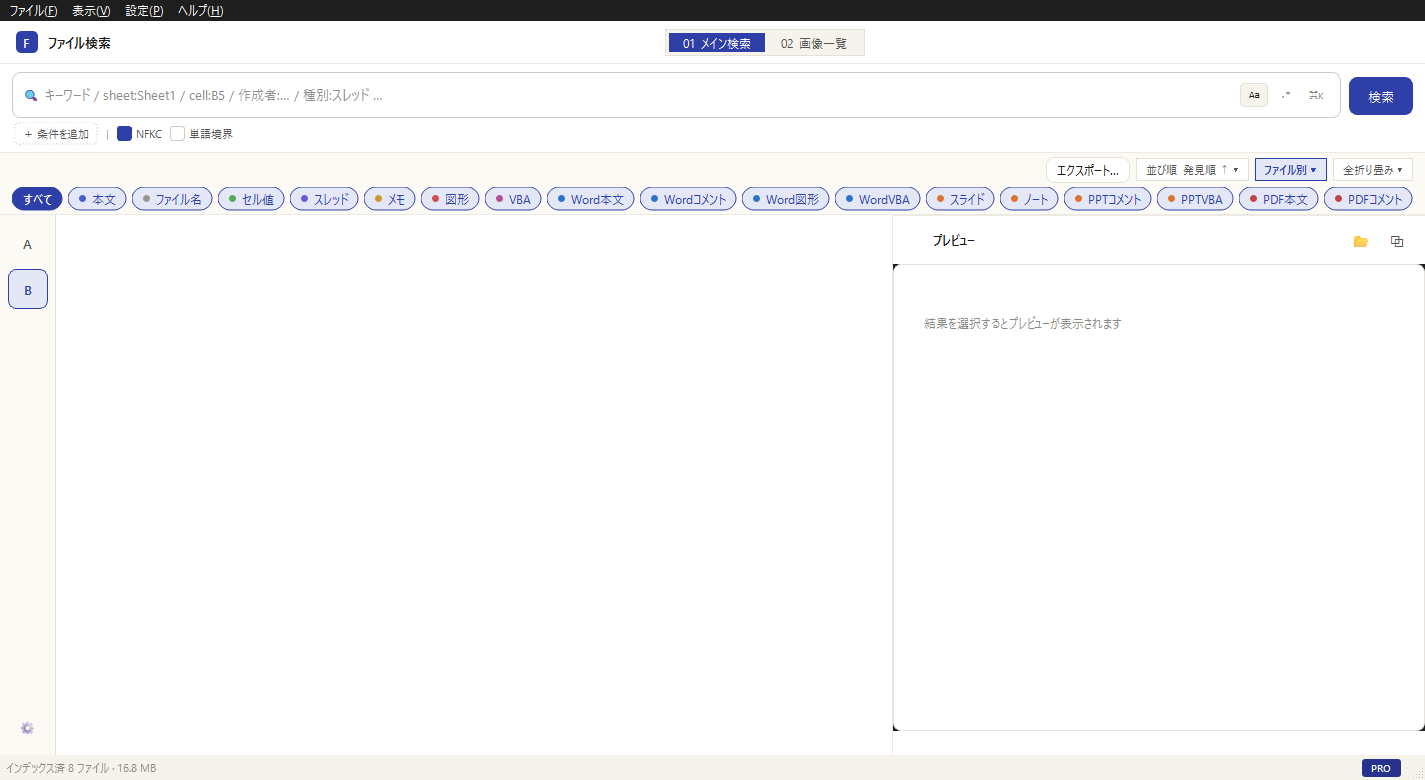The height and width of the screenshot is (780, 1425).
Task: Toggle the セル値 filter chip
Action: [x=251, y=199]
